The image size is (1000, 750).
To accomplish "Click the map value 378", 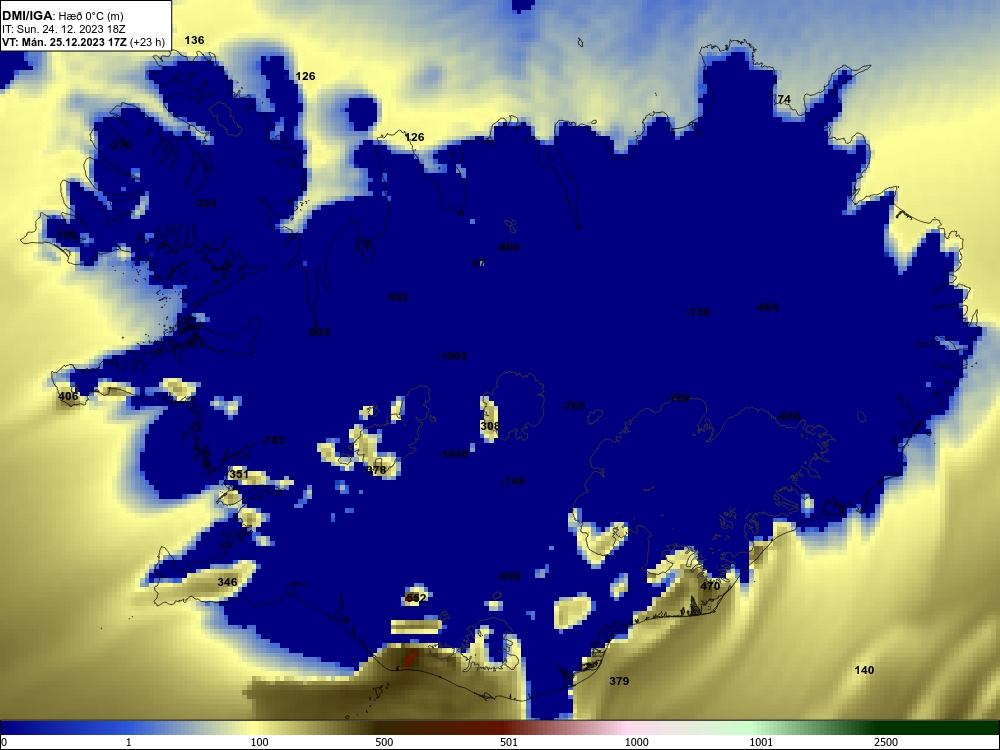I will pyautogui.click(x=376, y=470).
